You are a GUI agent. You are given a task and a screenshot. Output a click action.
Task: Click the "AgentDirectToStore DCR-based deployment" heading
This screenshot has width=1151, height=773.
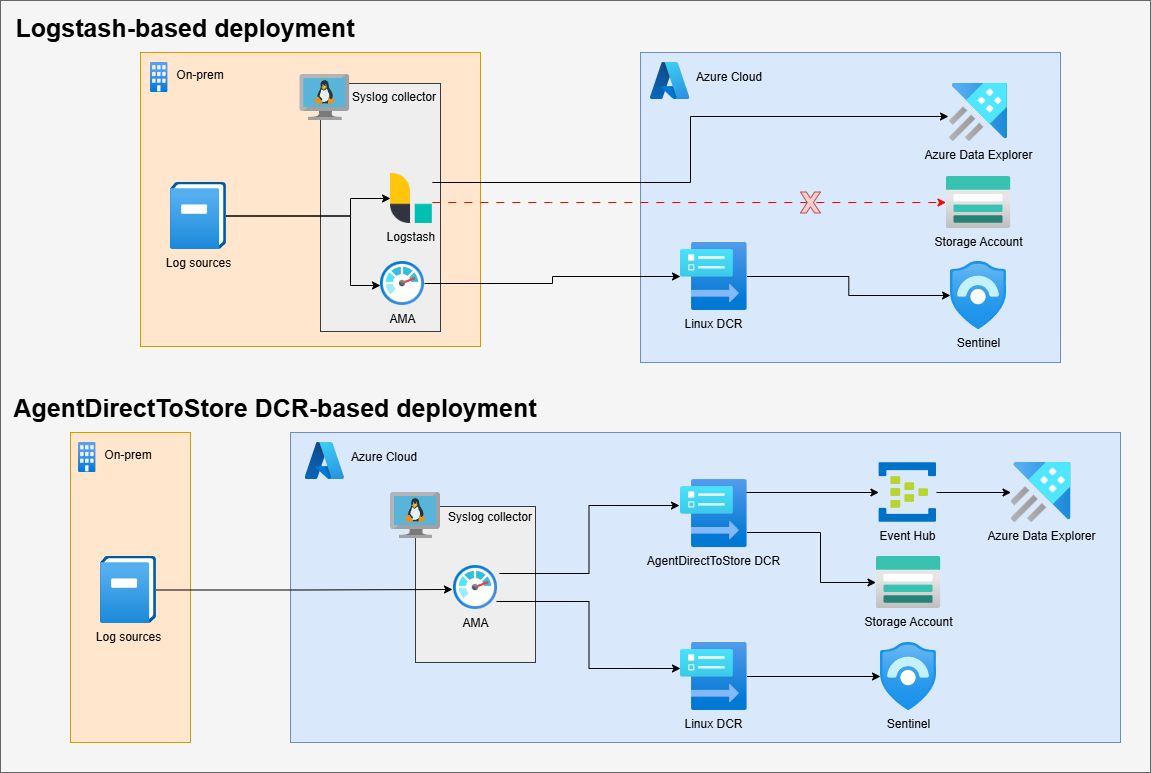click(275, 408)
